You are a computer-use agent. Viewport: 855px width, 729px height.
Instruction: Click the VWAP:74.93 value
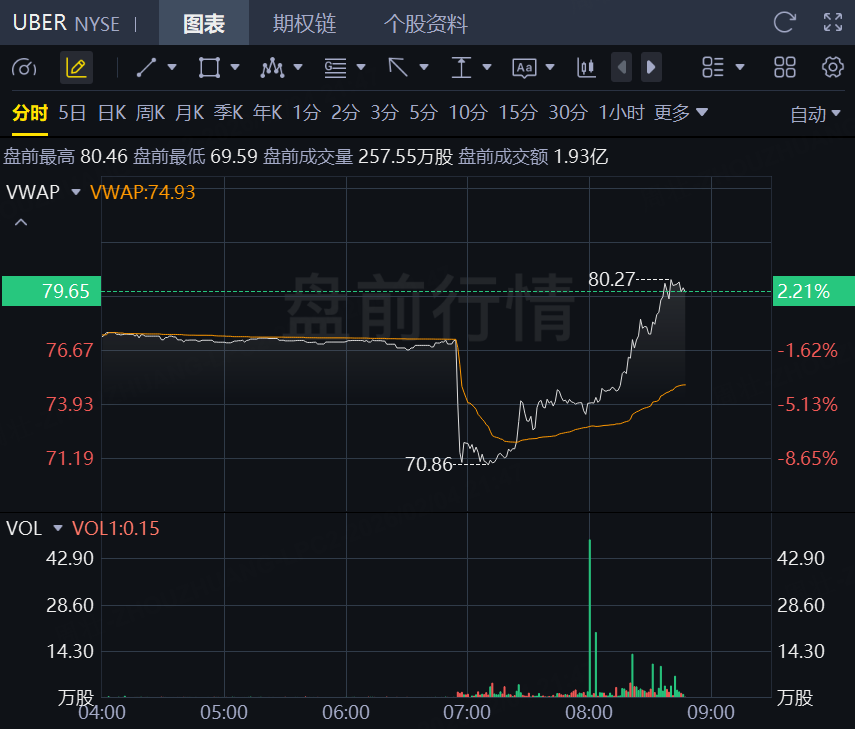142,192
